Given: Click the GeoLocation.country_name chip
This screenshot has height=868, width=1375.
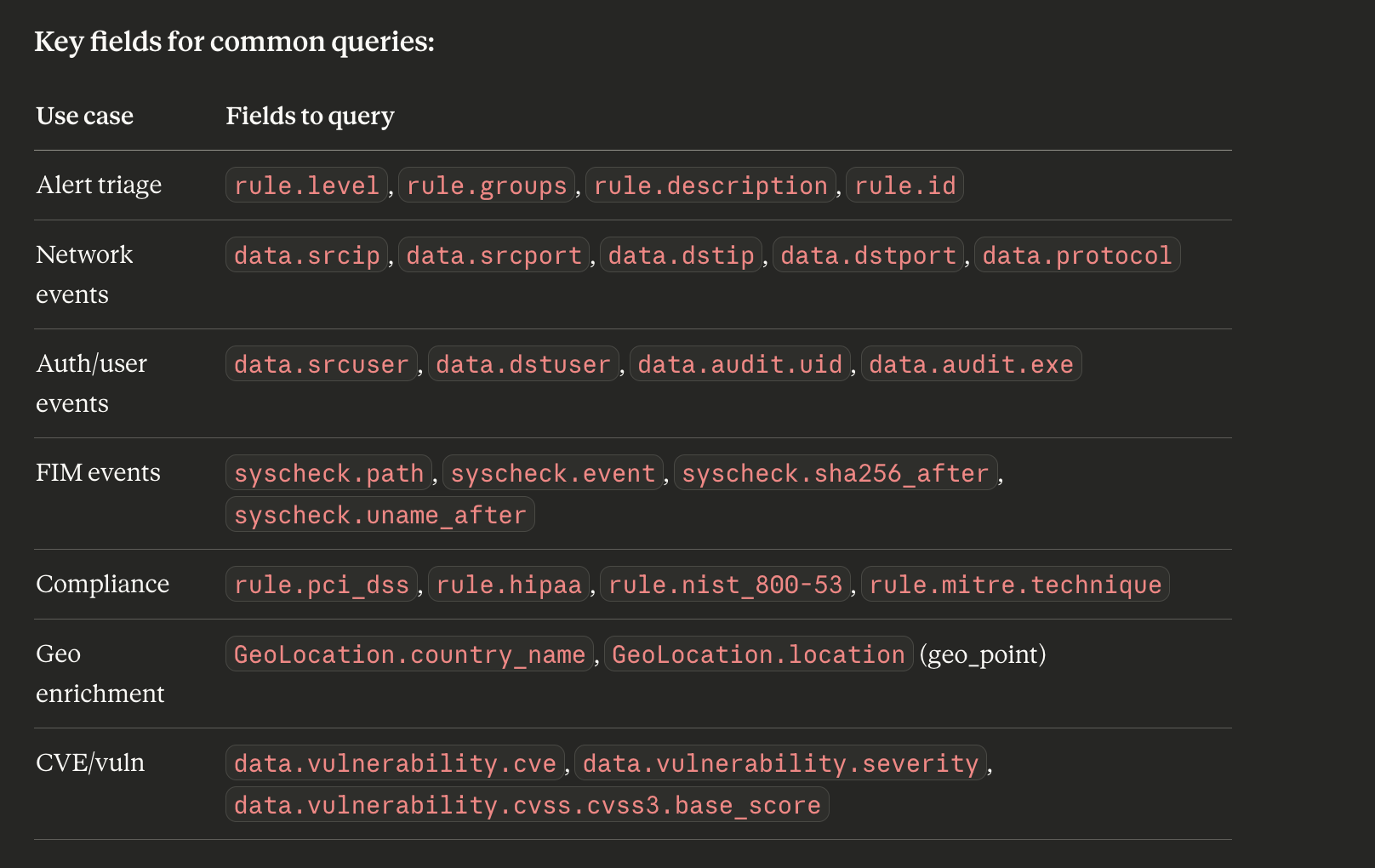Looking at the screenshot, I should [x=409, y=654].
